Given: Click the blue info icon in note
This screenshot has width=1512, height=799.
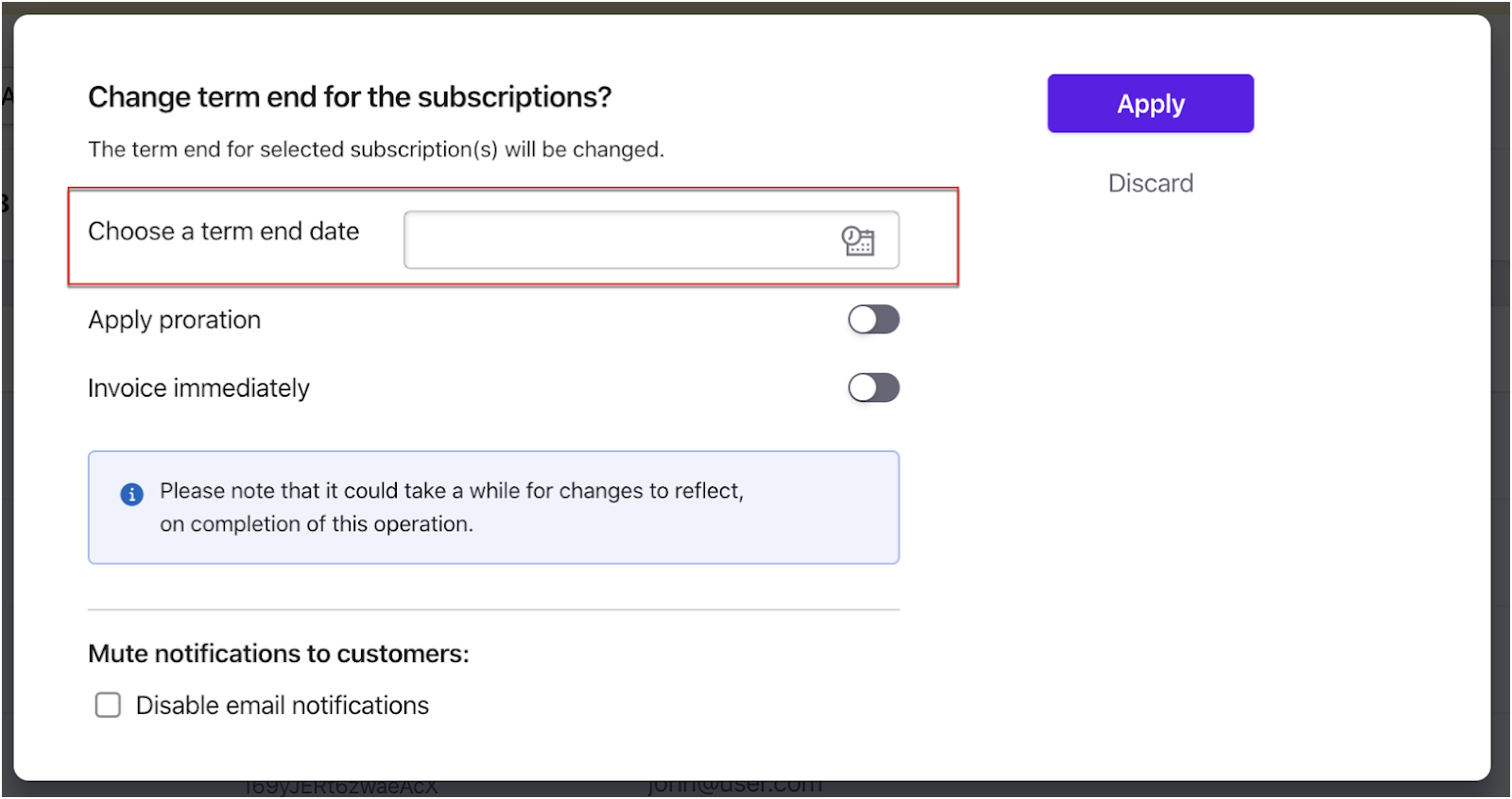Looking at the screenshot, I should (x=131, y=494).
